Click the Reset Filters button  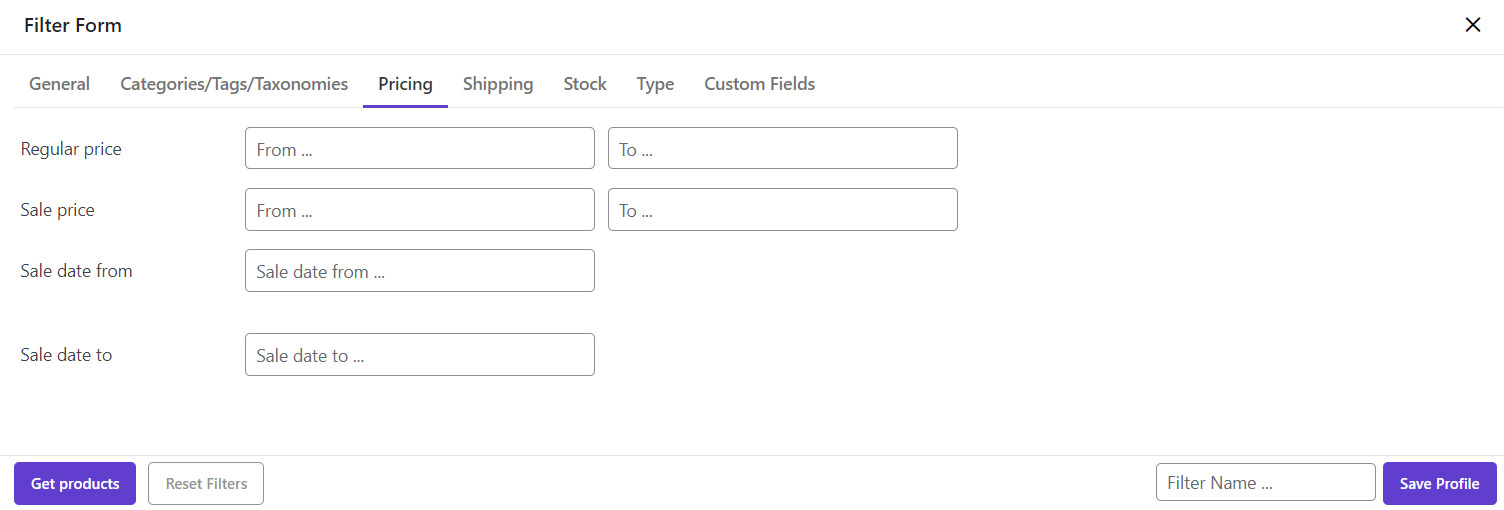click(206, 484)
